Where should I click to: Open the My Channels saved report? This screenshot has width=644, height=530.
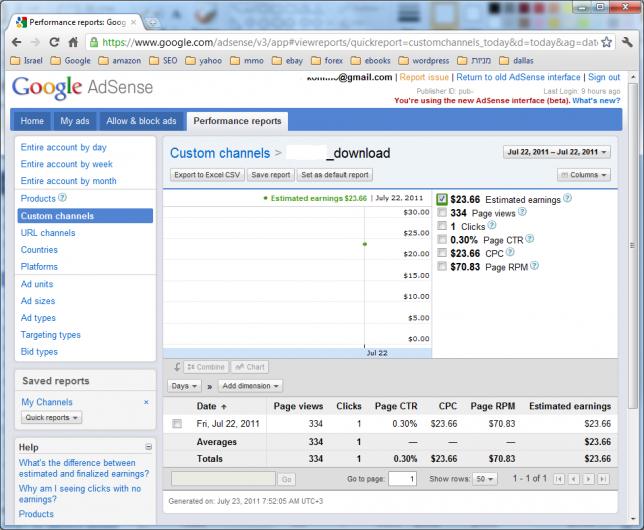tap(47, 402)
